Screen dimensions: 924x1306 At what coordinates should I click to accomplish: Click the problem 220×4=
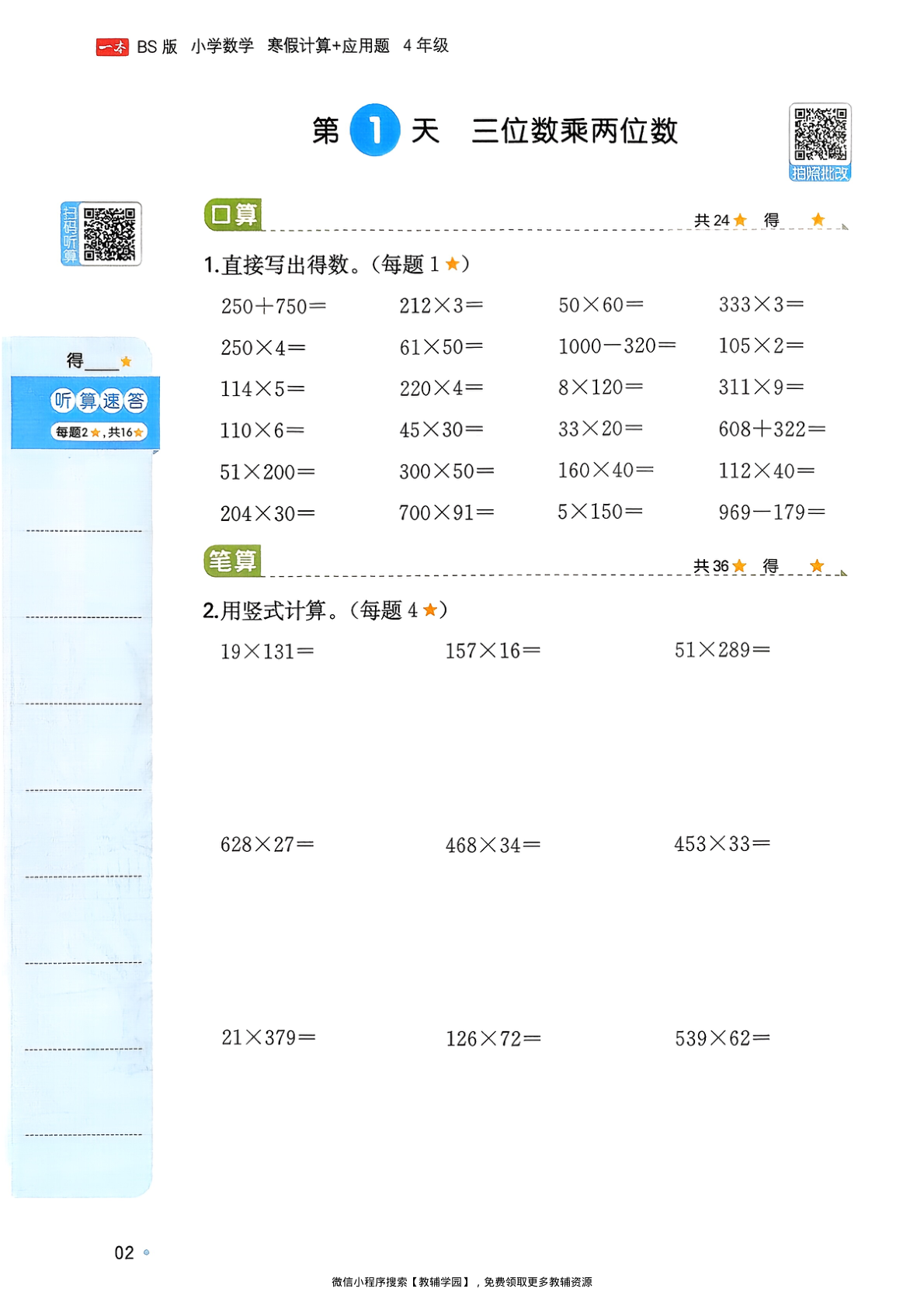coord(441,387)
